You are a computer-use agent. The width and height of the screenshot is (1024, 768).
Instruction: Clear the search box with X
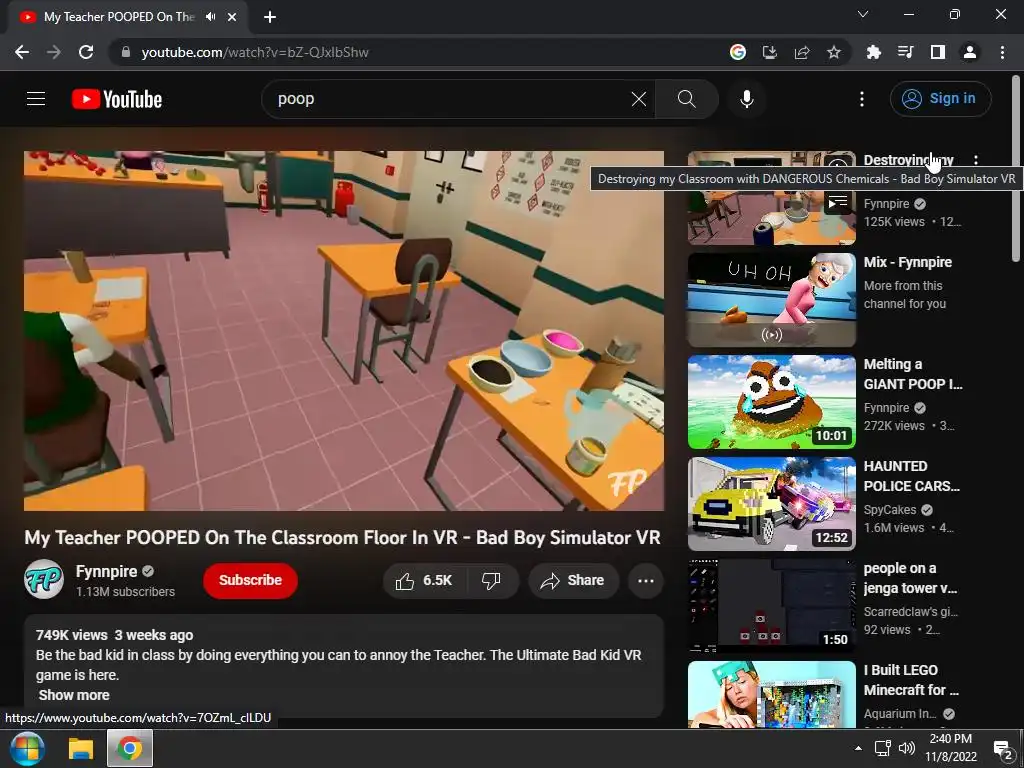coord(639,99)
